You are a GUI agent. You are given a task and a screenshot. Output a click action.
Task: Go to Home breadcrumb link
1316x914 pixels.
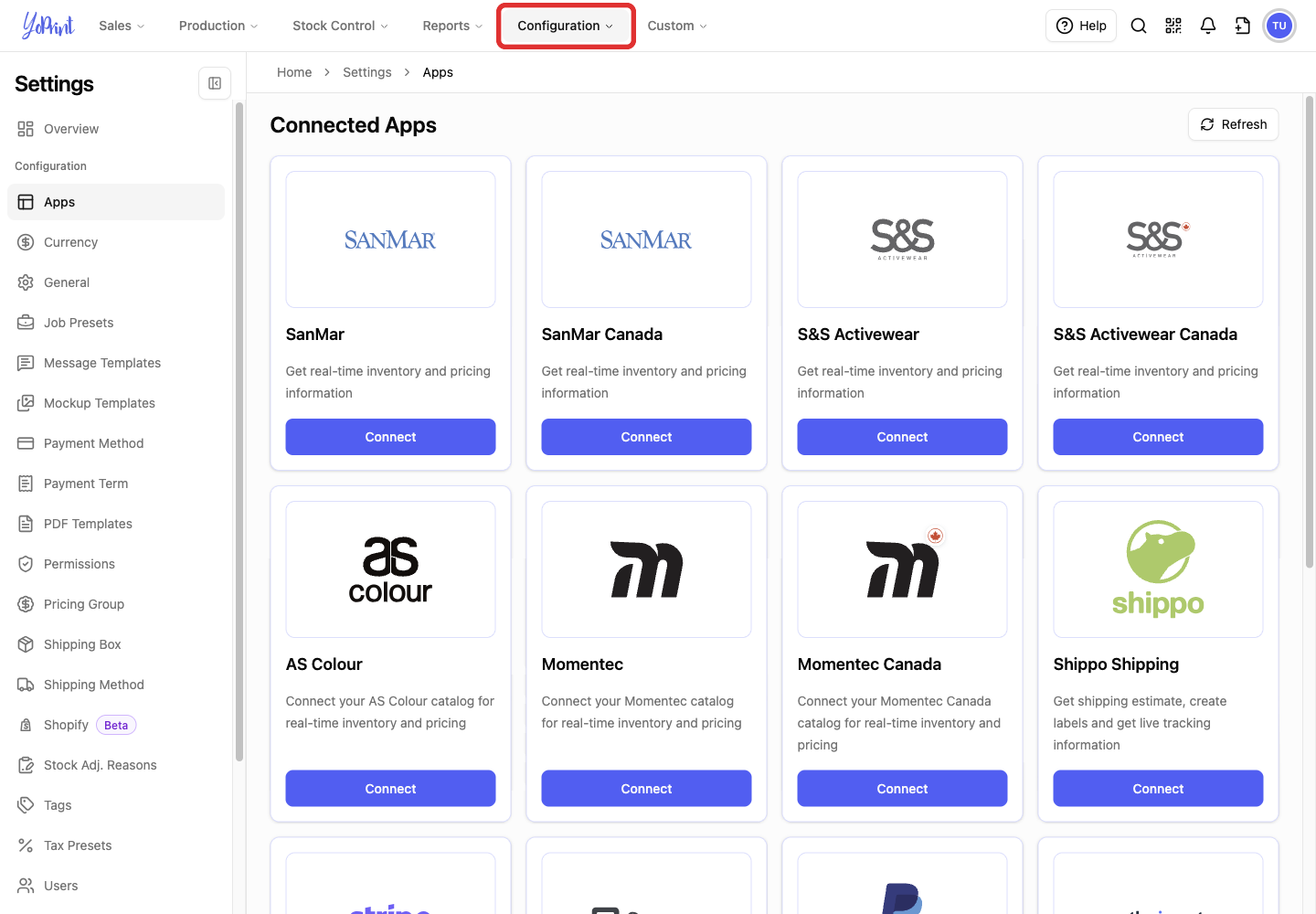pos(294,72)
